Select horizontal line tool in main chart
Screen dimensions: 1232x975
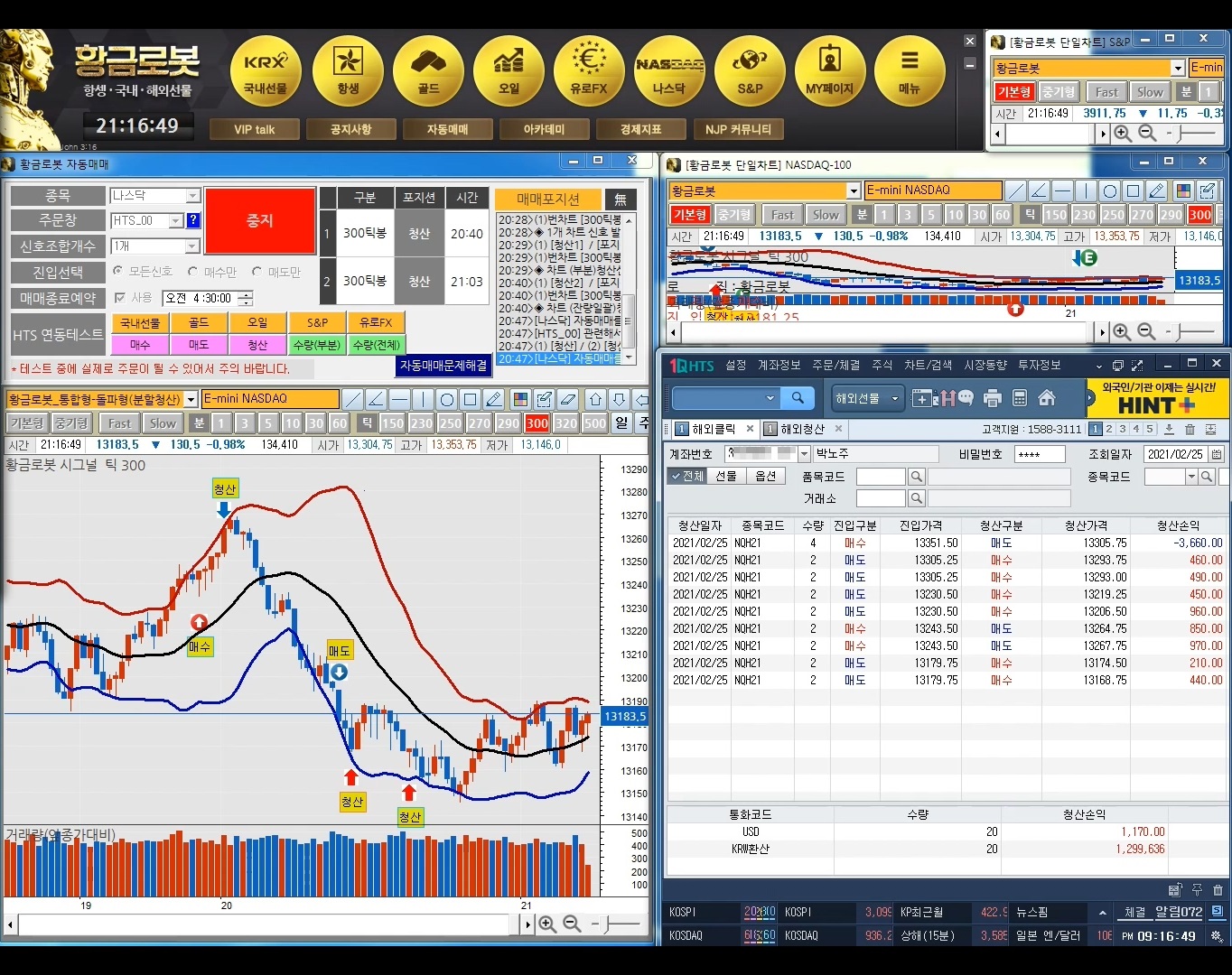click(x=400, y=399)
